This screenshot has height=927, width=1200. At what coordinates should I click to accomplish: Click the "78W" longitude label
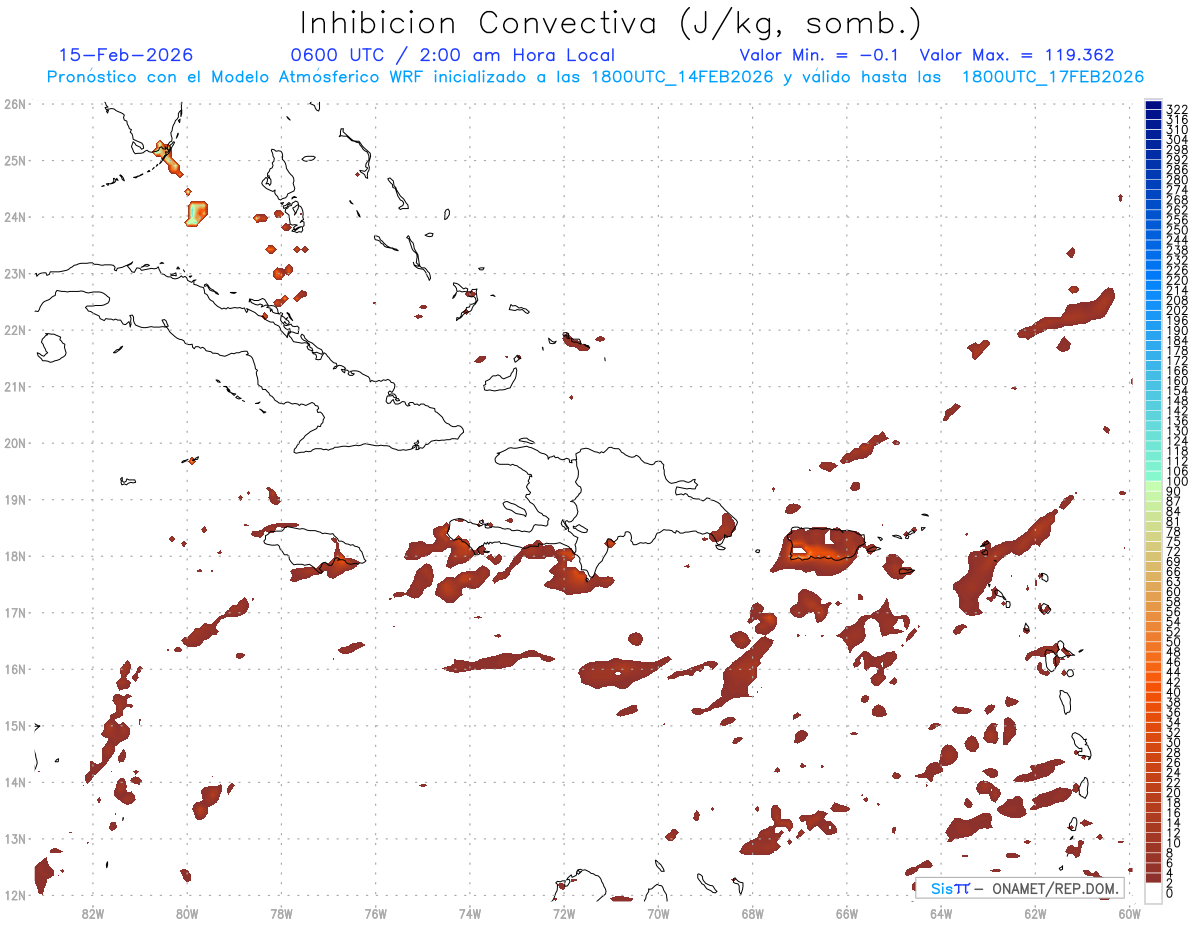point(281,912)
